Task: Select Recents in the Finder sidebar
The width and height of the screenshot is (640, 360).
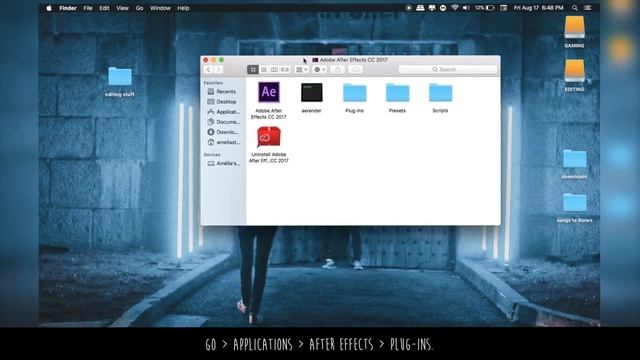Action: coord(222,91)
